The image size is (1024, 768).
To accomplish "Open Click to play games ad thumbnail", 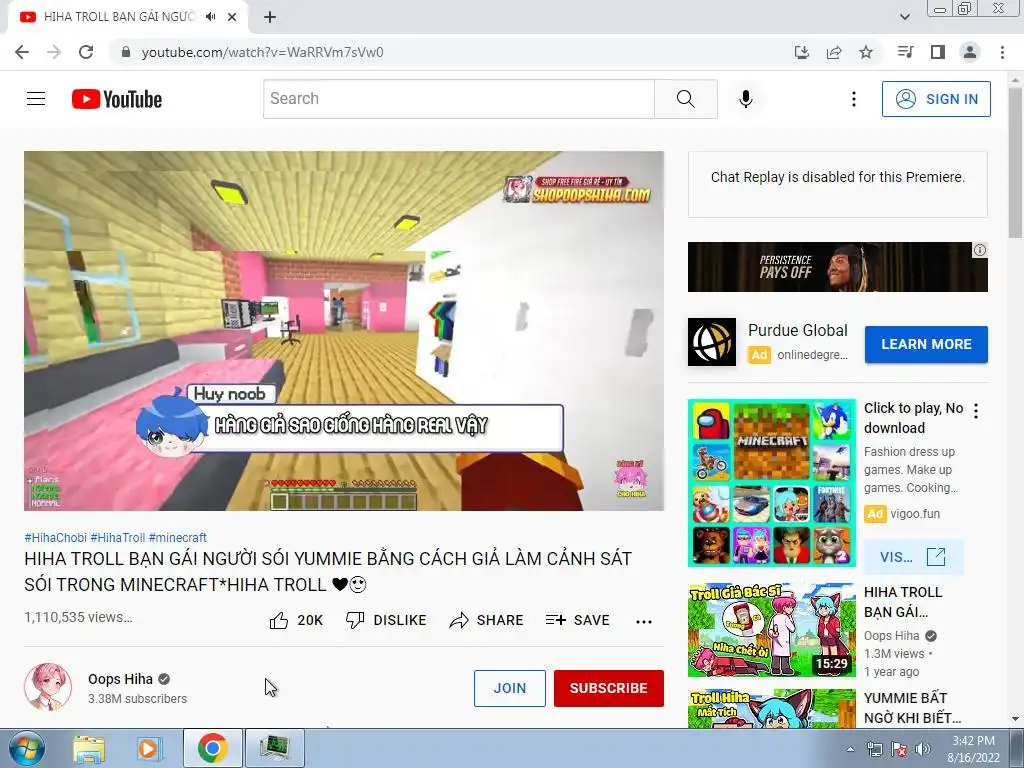I will tap(772, 483).
